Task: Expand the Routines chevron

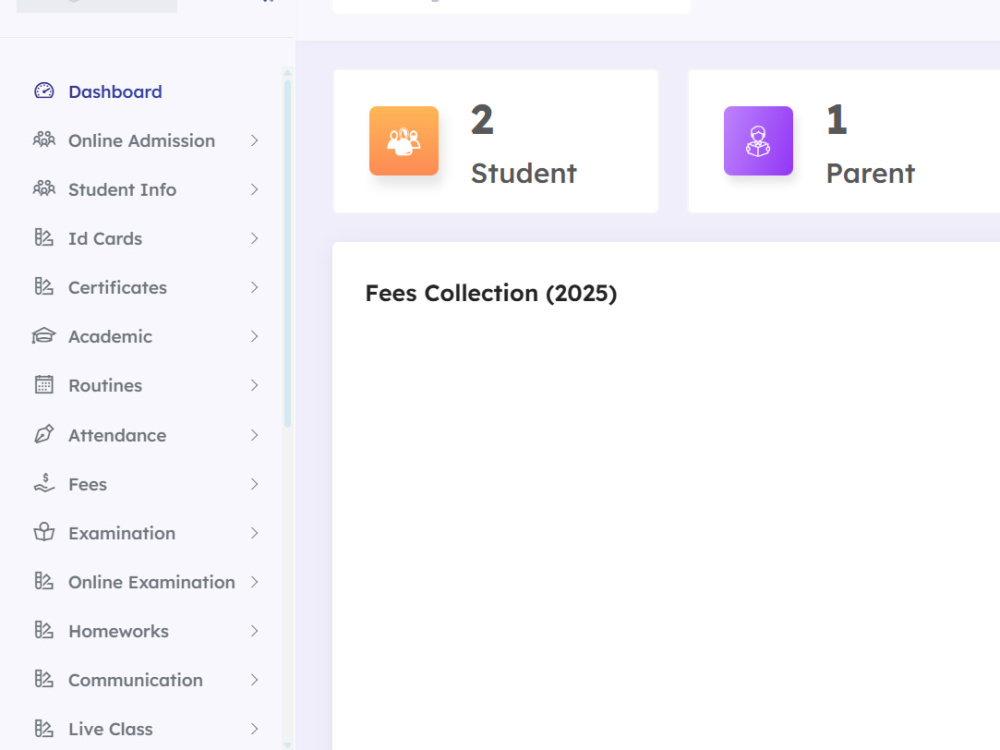Action: click(x=254, y=385)
